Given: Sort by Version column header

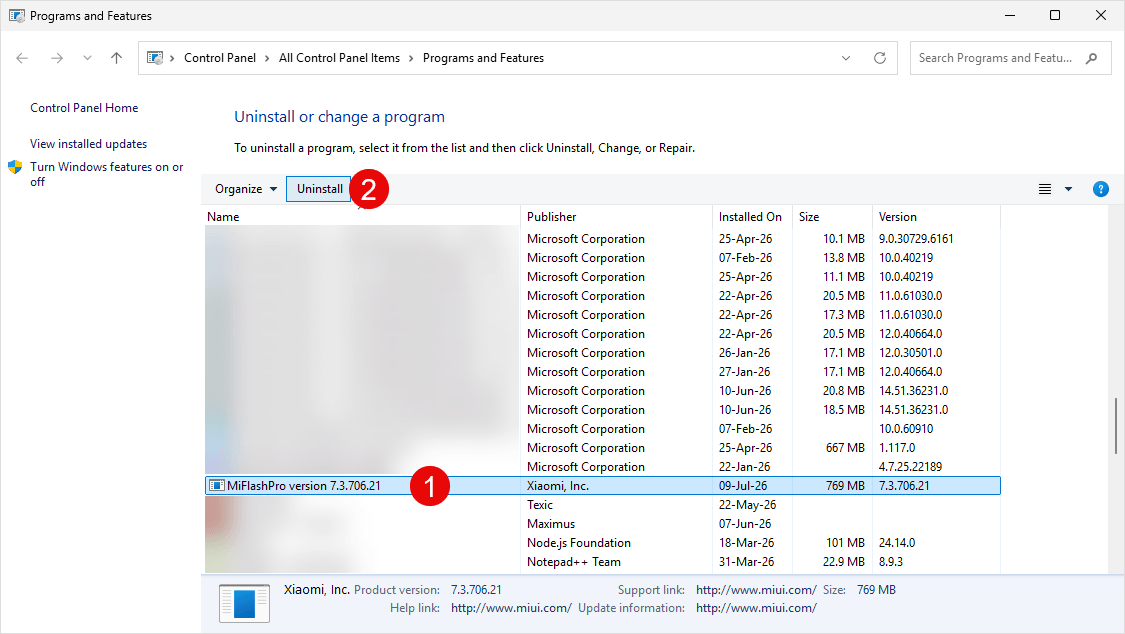Looking at the screenshot, I should point(936,217).
